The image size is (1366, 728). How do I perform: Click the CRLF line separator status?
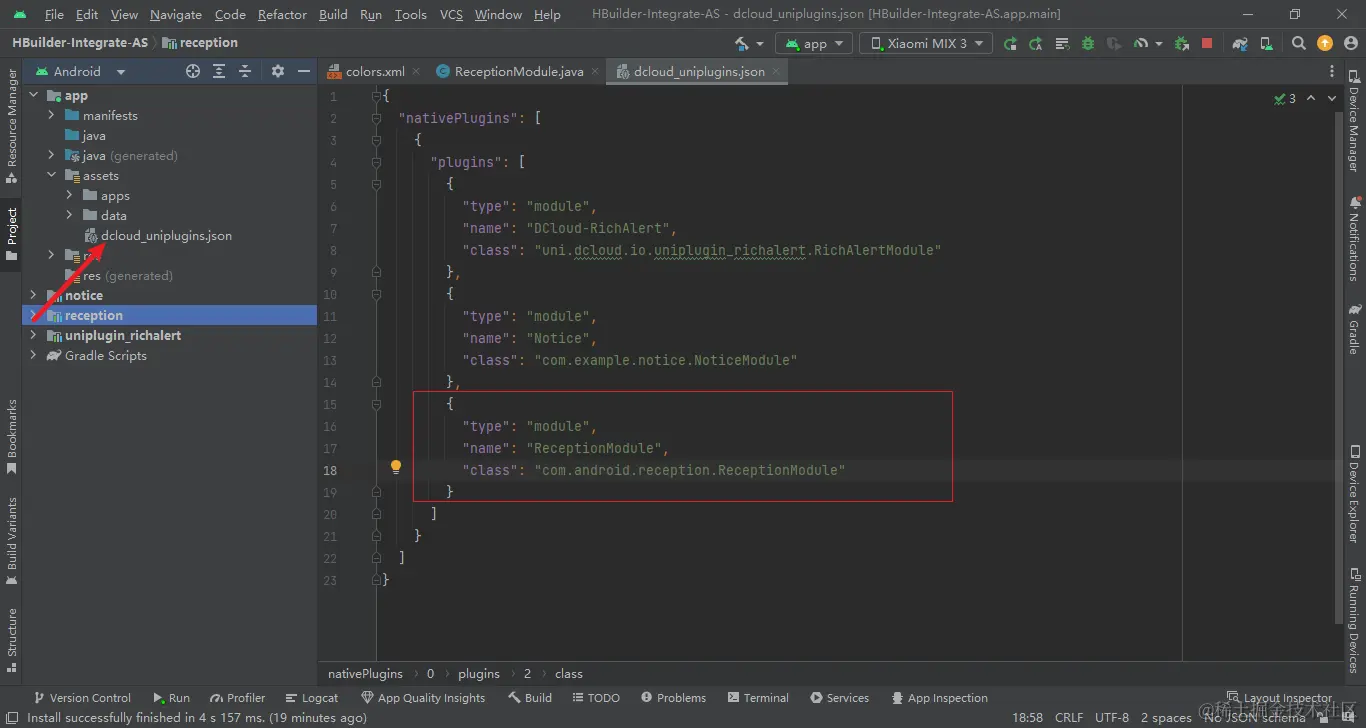[1069, 717]
